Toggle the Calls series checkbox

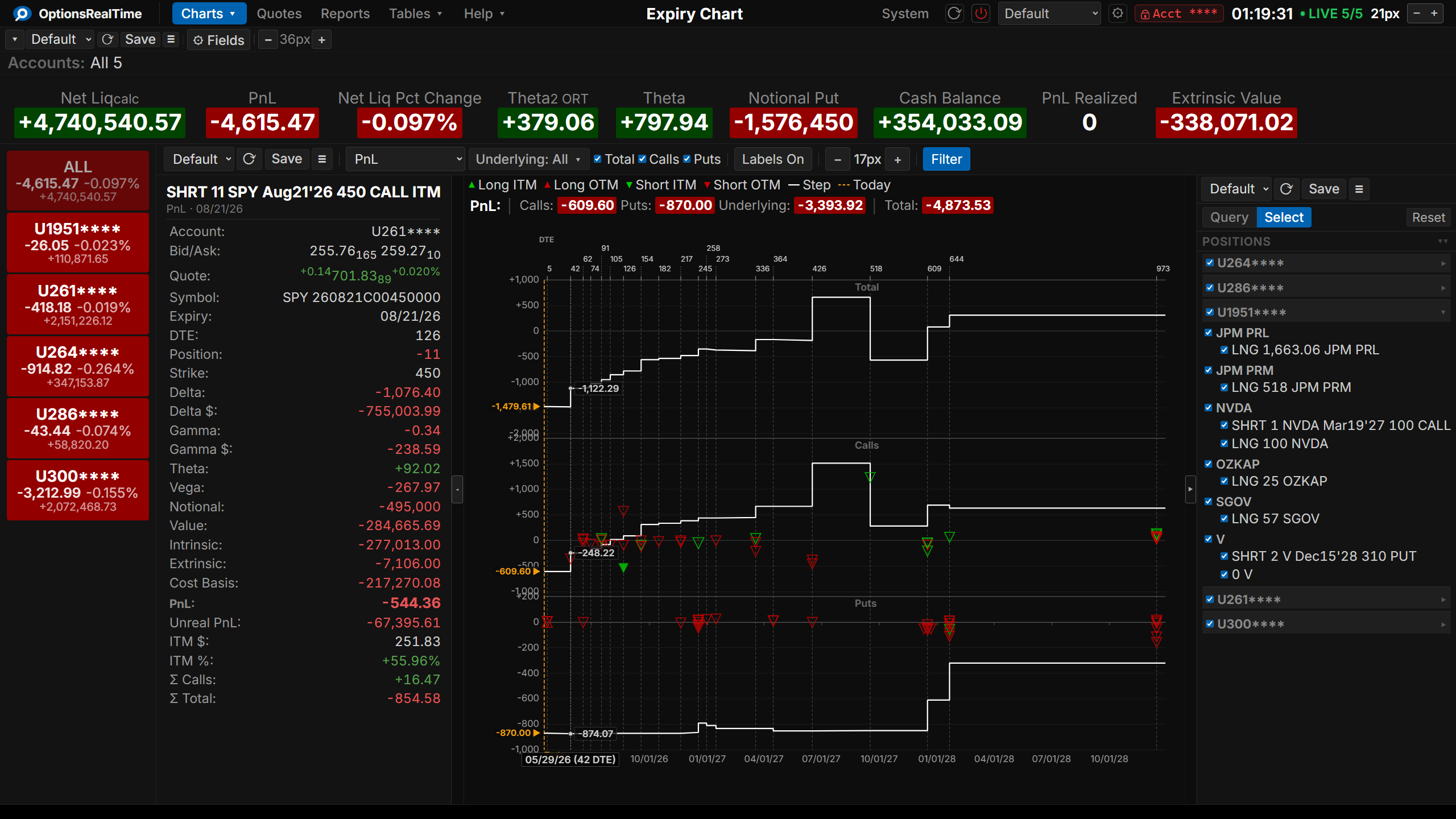[642, 159]
